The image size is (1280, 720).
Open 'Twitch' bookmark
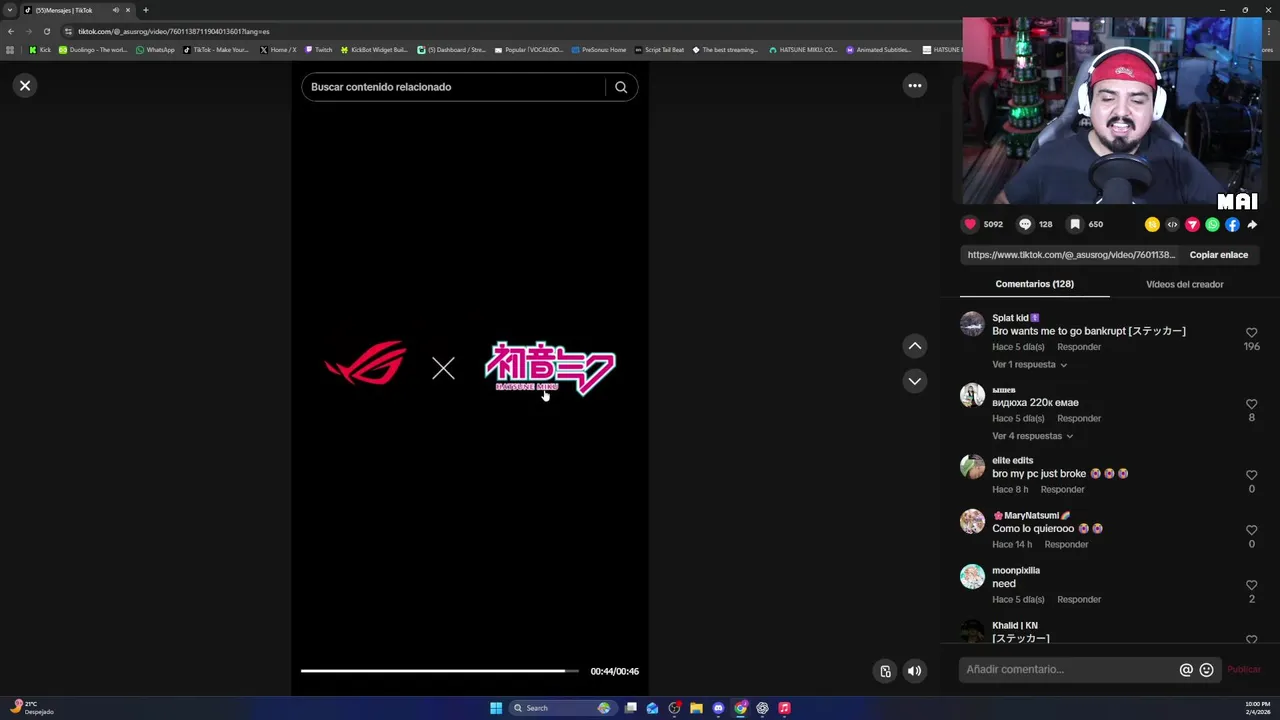point(318,49)
